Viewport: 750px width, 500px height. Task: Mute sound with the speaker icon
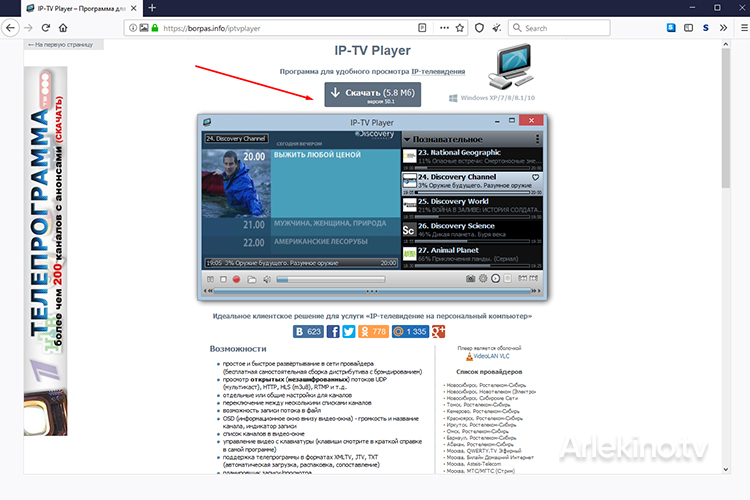(x=267, y=279)
